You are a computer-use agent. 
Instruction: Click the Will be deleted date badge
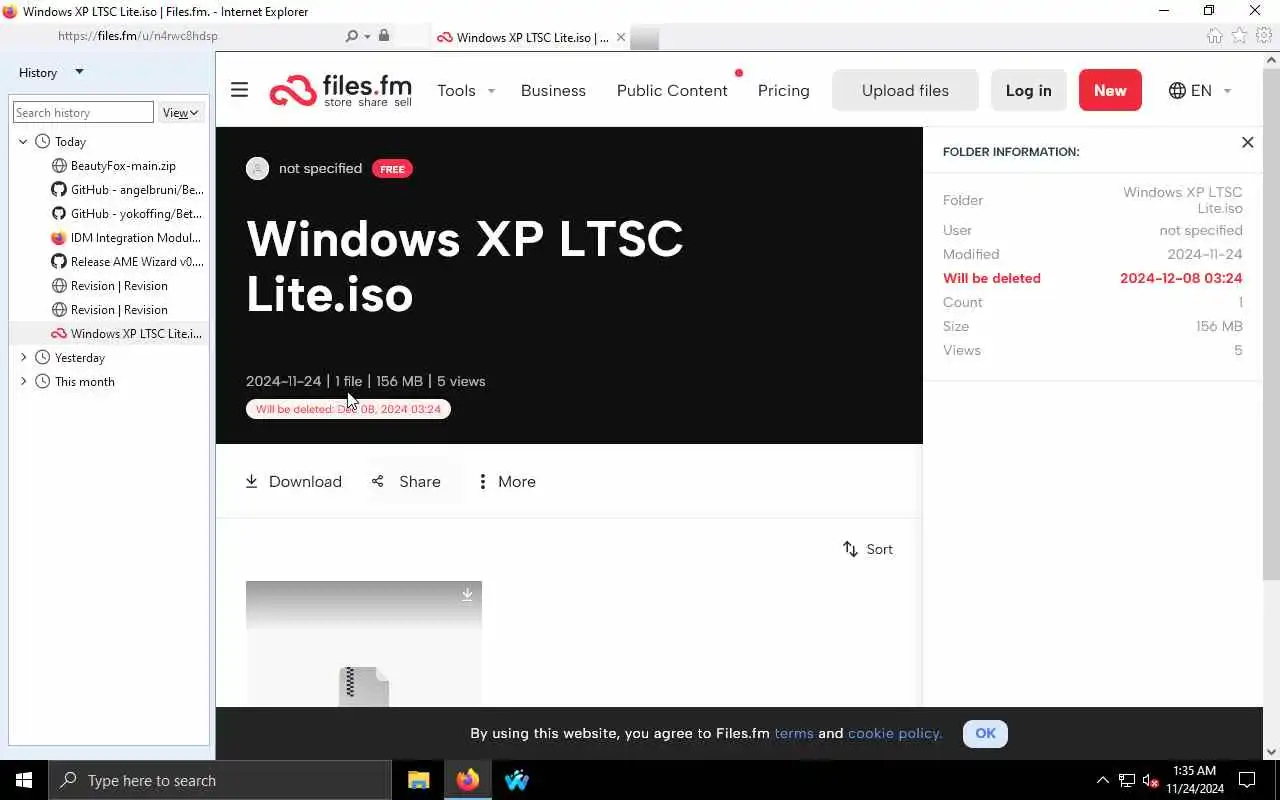click(348, 409)
